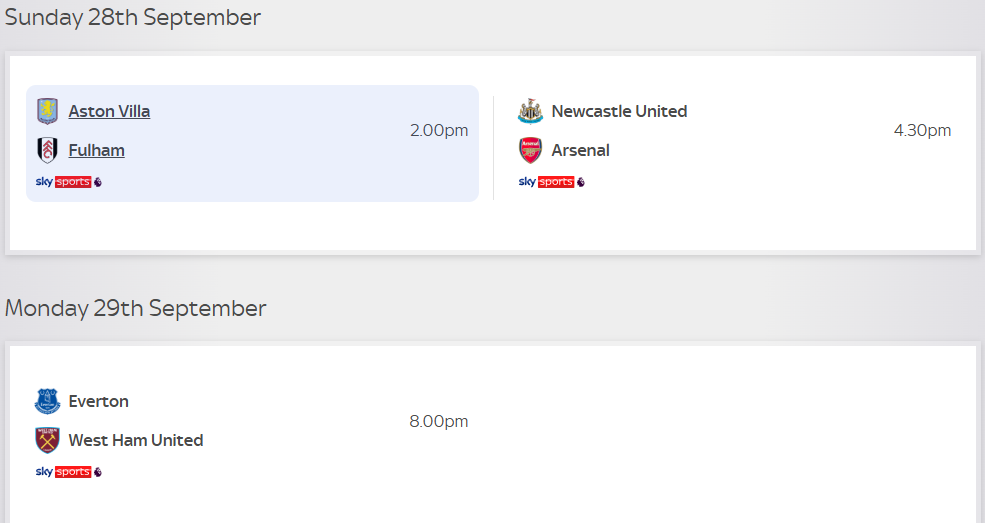Click Sky Sports logo under Aston Villa fixture
The height and width of the screenshot is (523, 985).
coord(68,182)
